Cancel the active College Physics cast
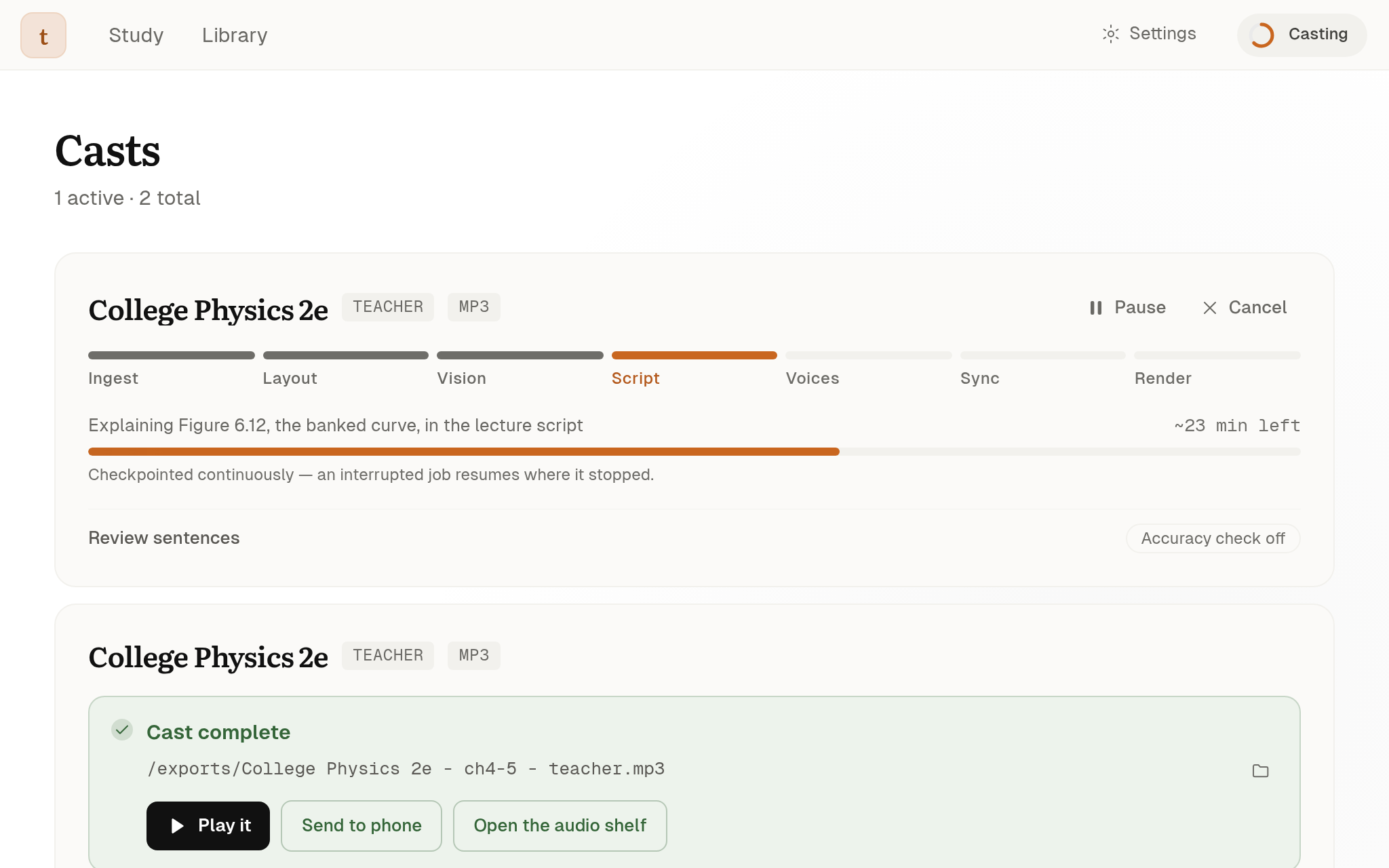Screen dimensions: 1389x868 pyautogui.click(x=1245, y=308)
